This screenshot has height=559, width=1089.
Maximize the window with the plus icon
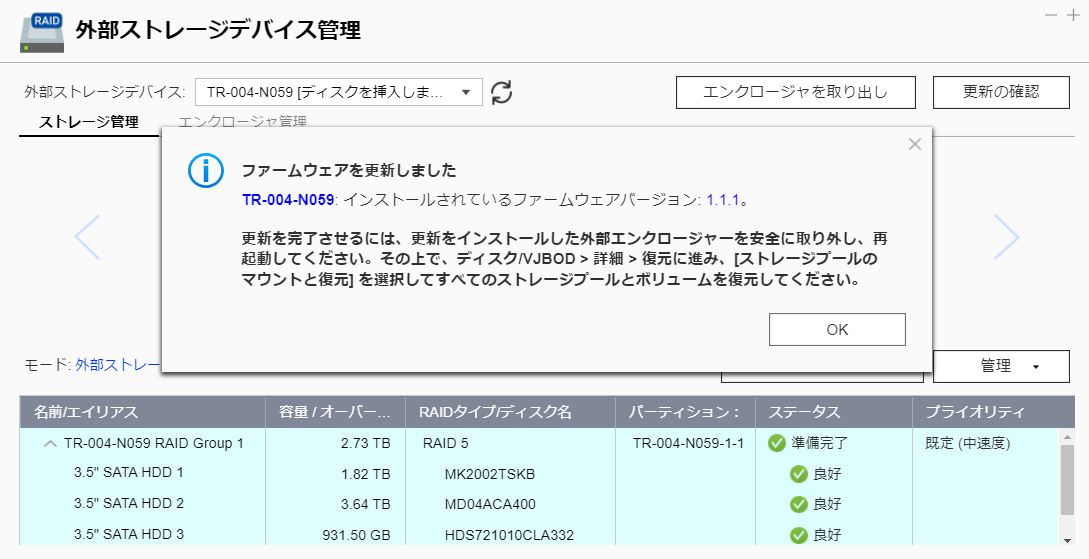coord(1073,15)
